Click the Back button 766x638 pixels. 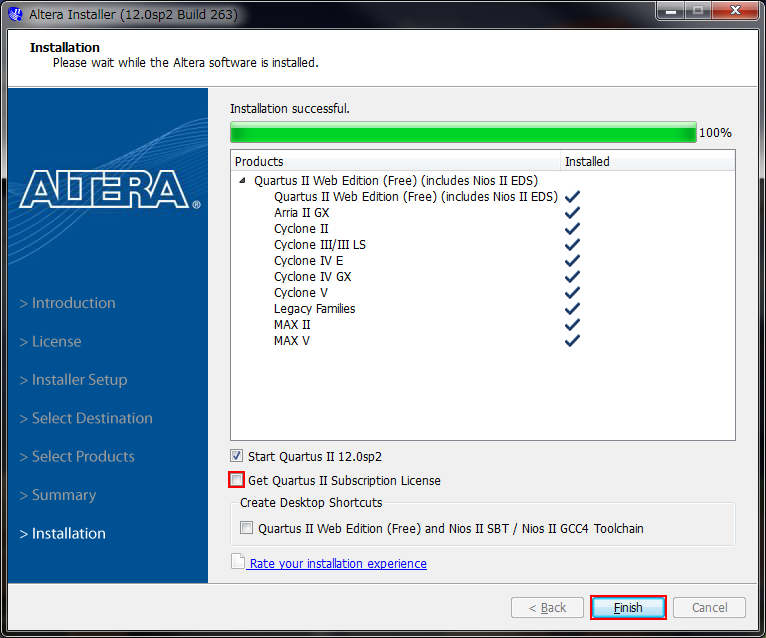coord(547,607)
